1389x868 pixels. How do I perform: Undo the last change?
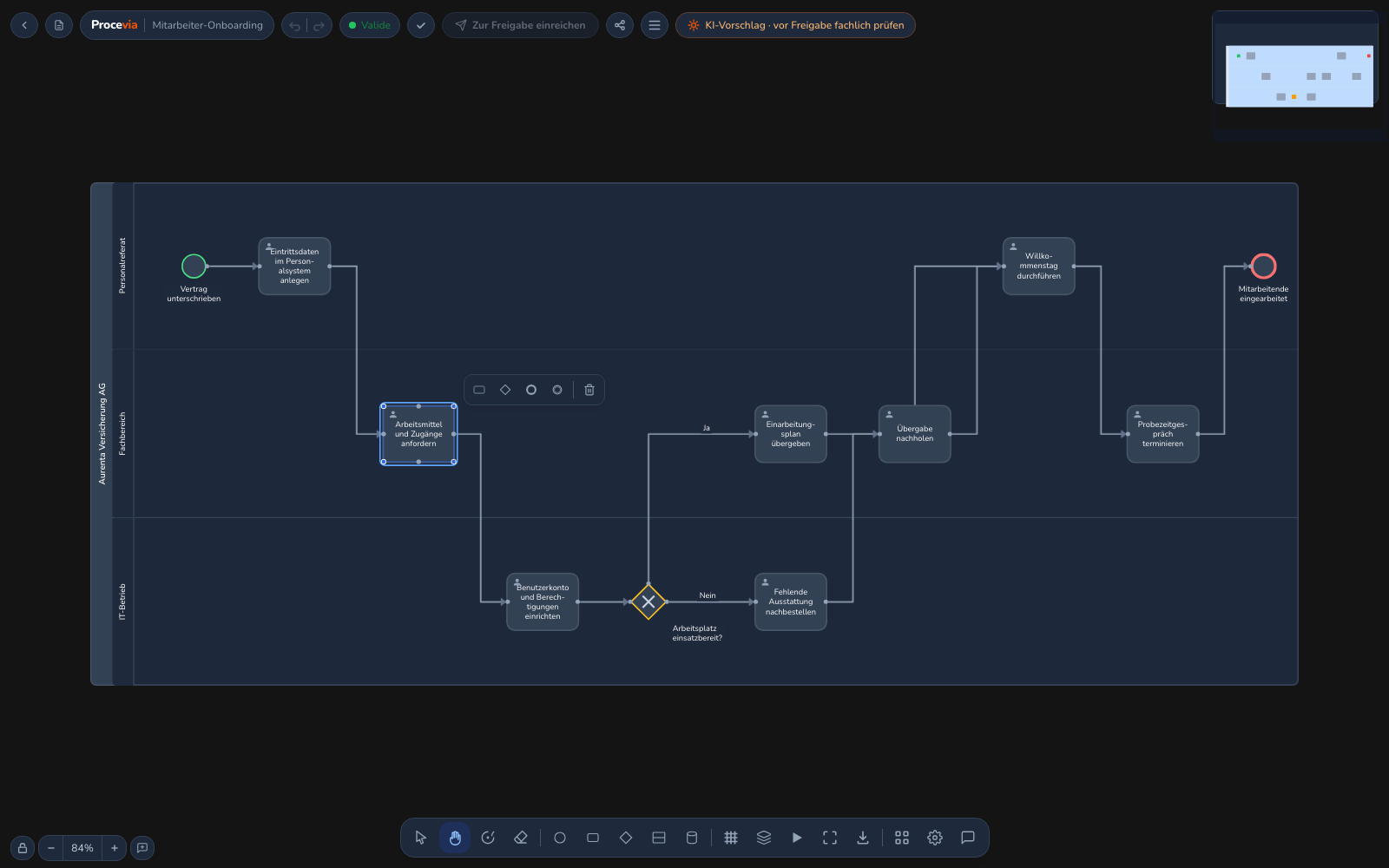[295, 25]
